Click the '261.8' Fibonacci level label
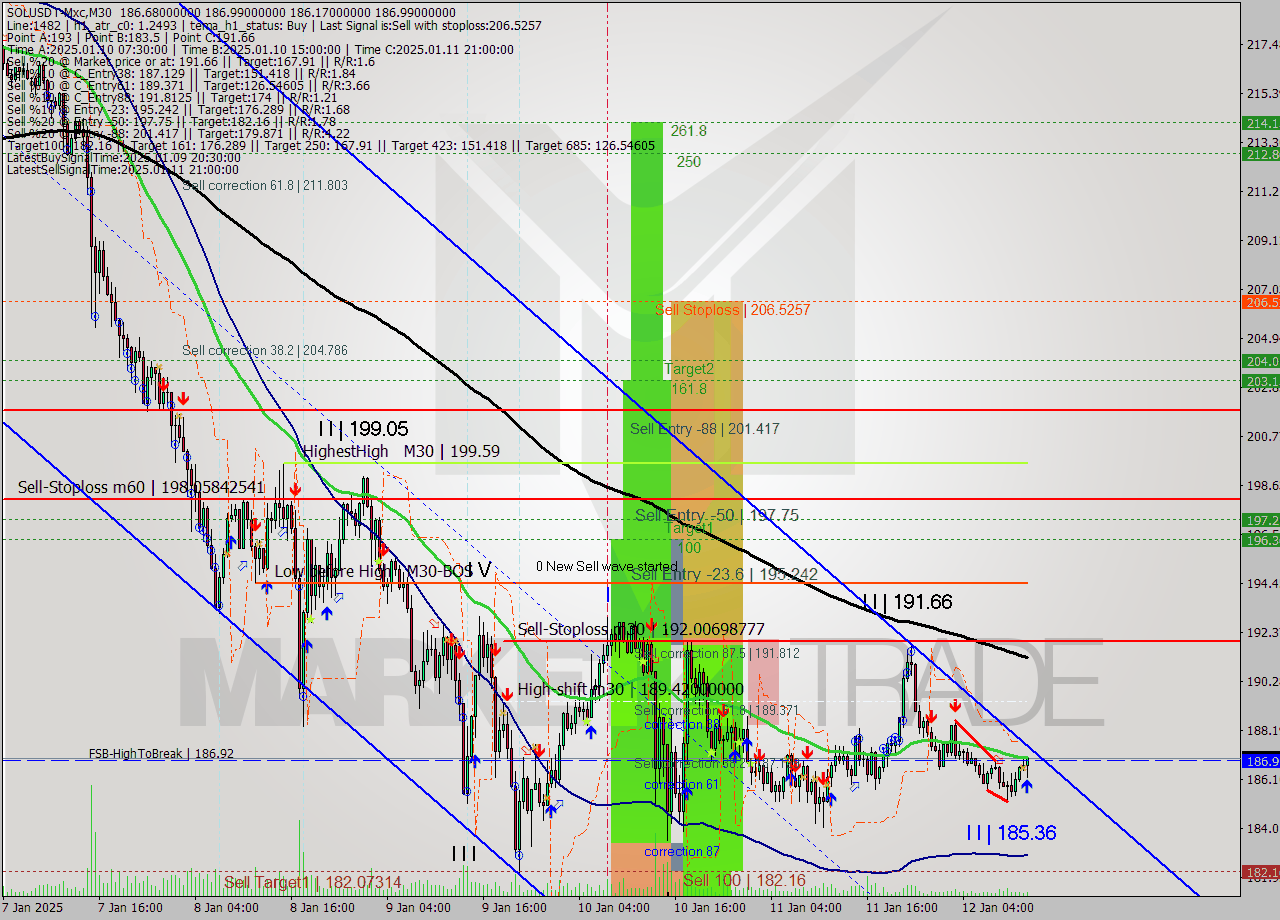The image size is (1280, 920). pyautogui.click(x=689, y=131)
